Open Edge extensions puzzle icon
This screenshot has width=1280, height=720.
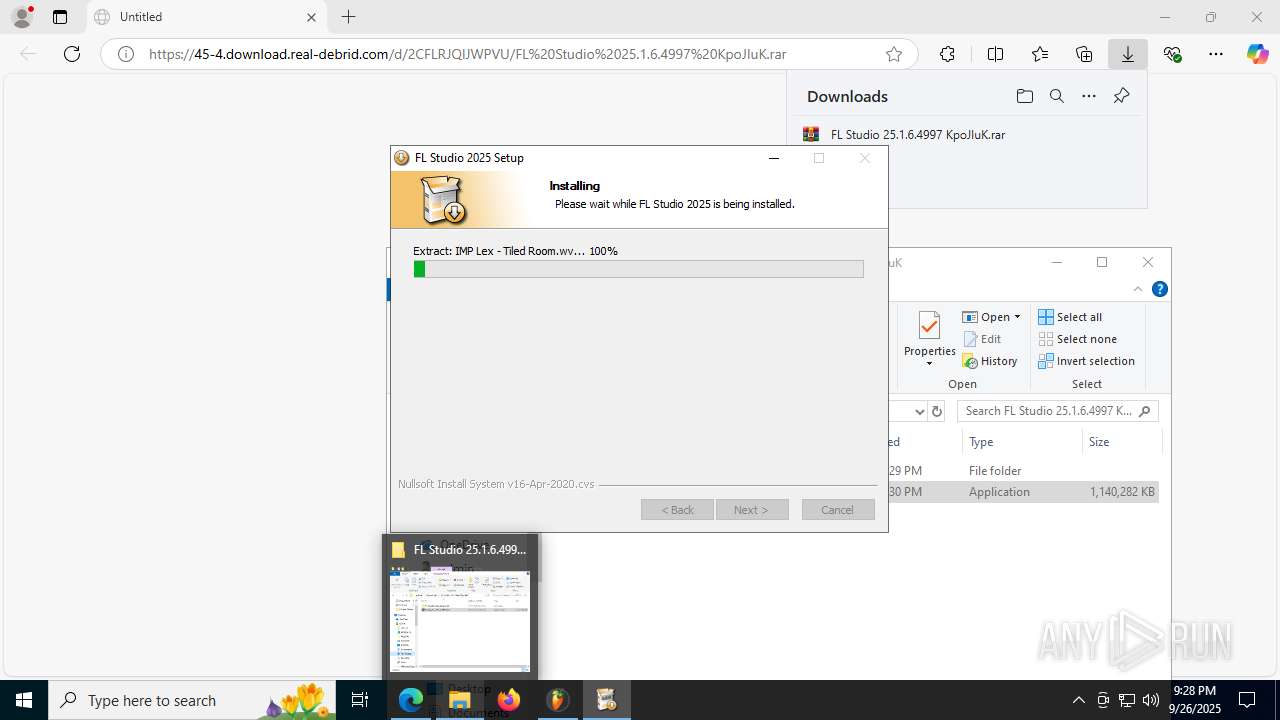(947, 54)
